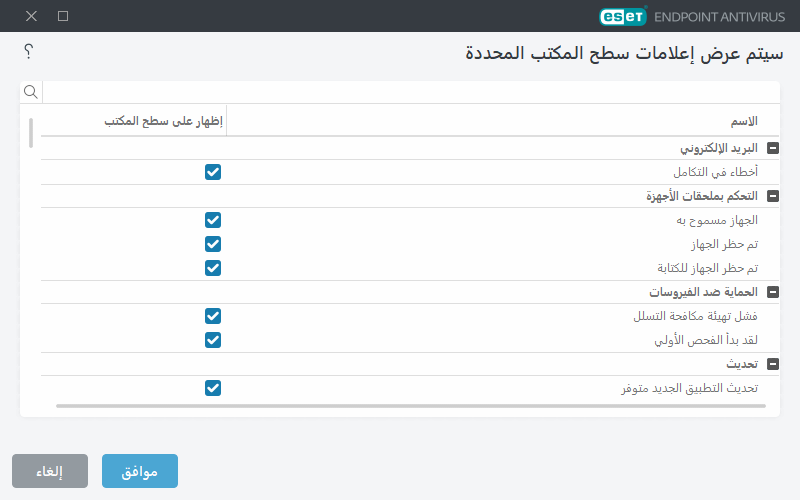Maximize the window using the square icon
The width and height of the screenshot is (800, 500).
63,16
